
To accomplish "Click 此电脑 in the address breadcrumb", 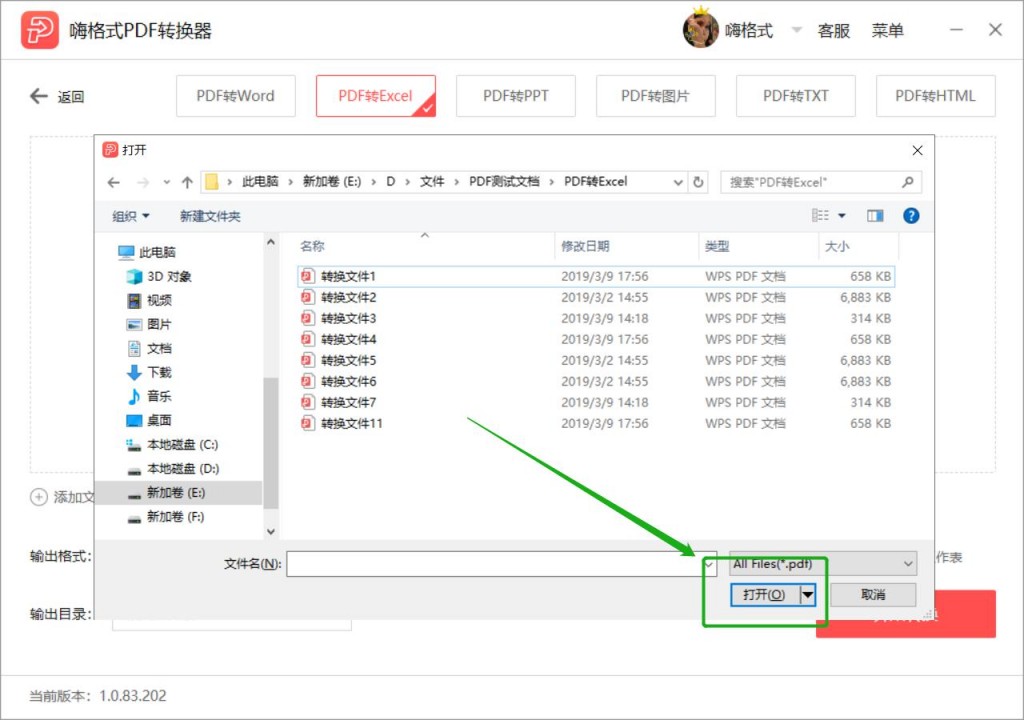I will click(x=260, y=182).
